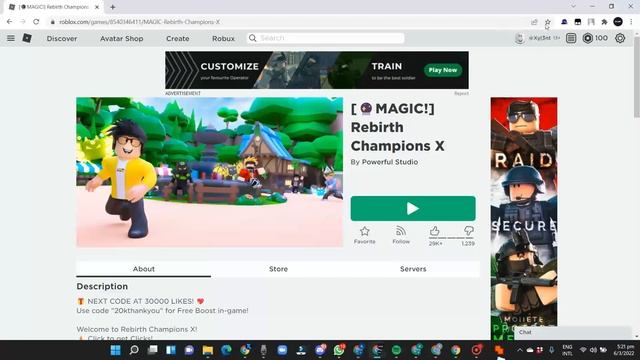640x360 pixels.
Task: Bookmark this page with the star icon
Action: click(548, 22)
